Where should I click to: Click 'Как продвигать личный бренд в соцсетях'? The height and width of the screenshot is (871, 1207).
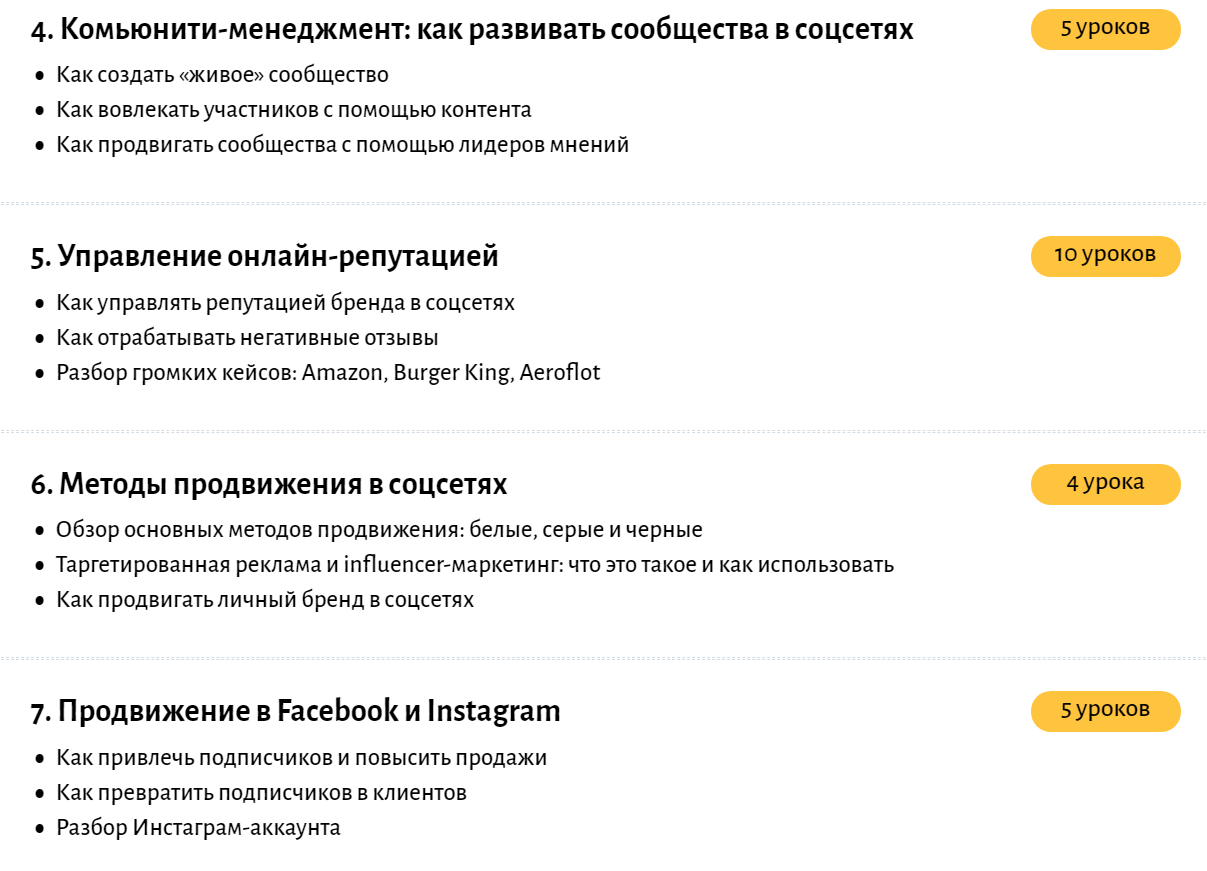(x=265, y=600)
